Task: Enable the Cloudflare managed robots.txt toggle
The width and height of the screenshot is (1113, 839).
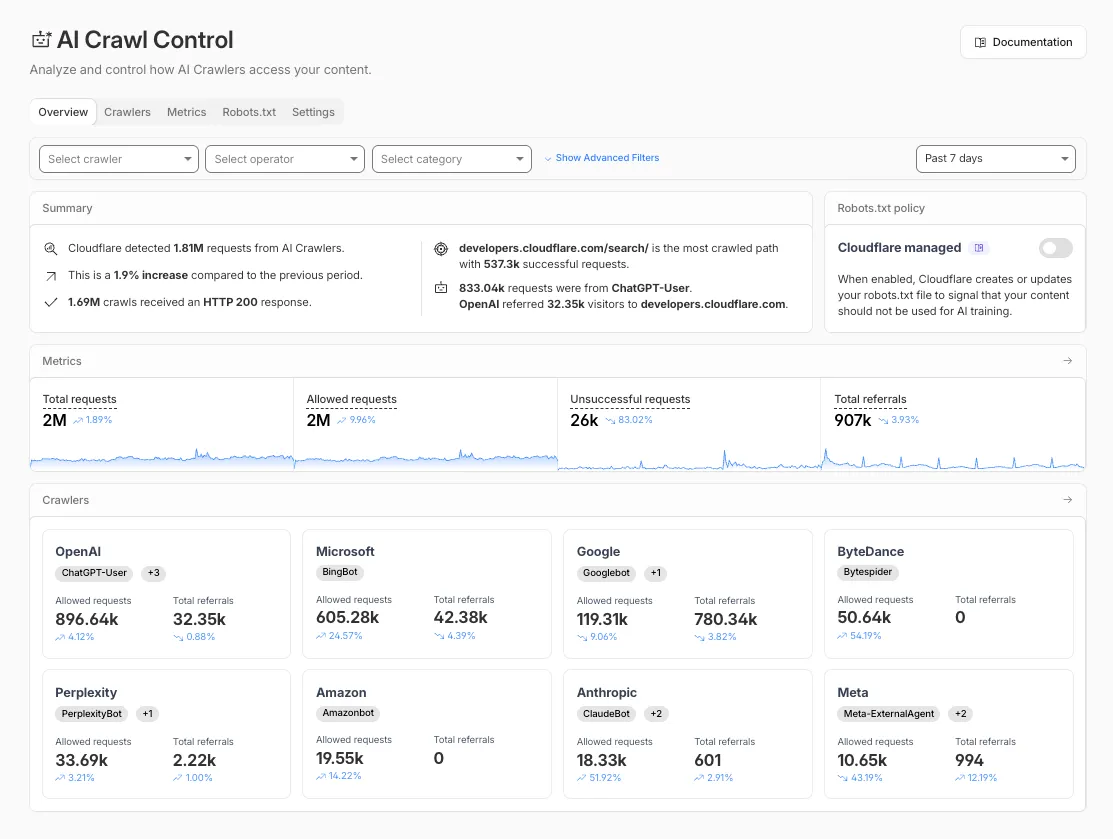Action: [x=1055, y=247]
